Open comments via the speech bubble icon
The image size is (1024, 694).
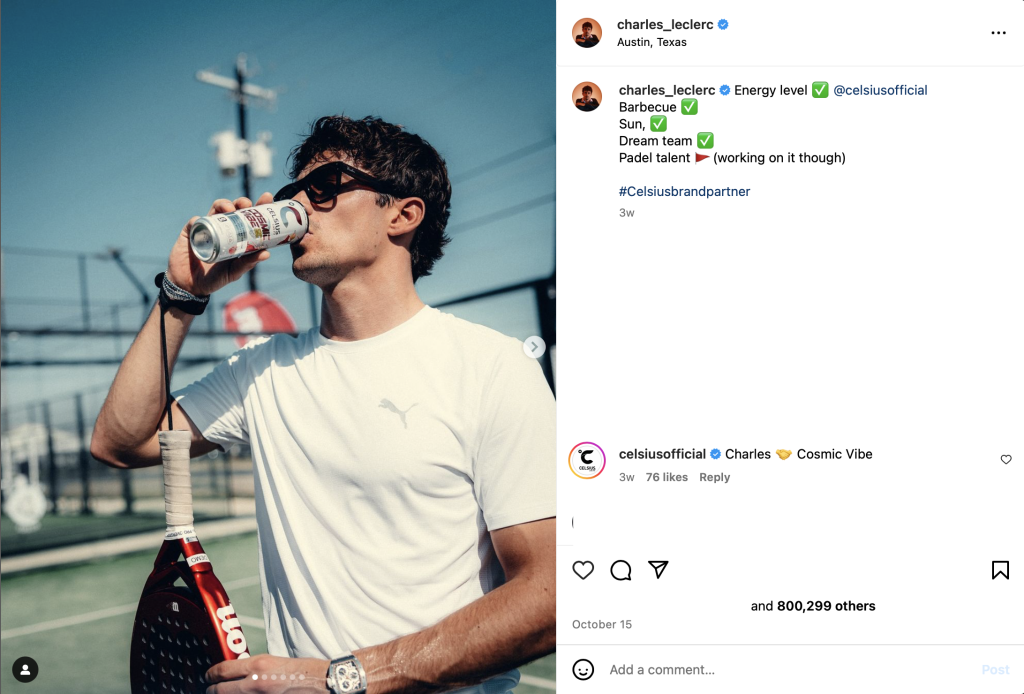click(x=621, y=570)
